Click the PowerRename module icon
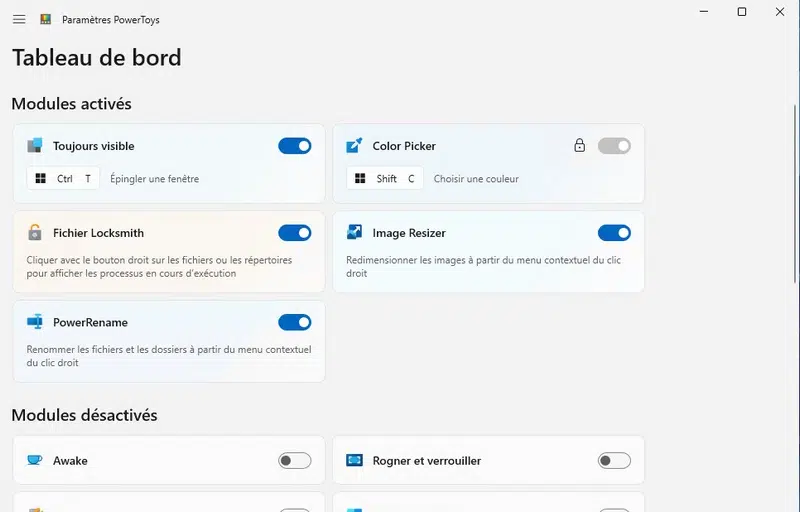Viewport: 800px width, 512px height. tap(35, 322)
